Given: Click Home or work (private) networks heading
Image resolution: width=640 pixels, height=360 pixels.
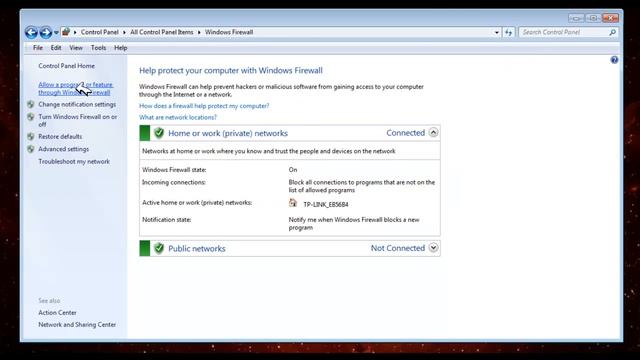Looking at the screenshot, I should click(228, 133).
